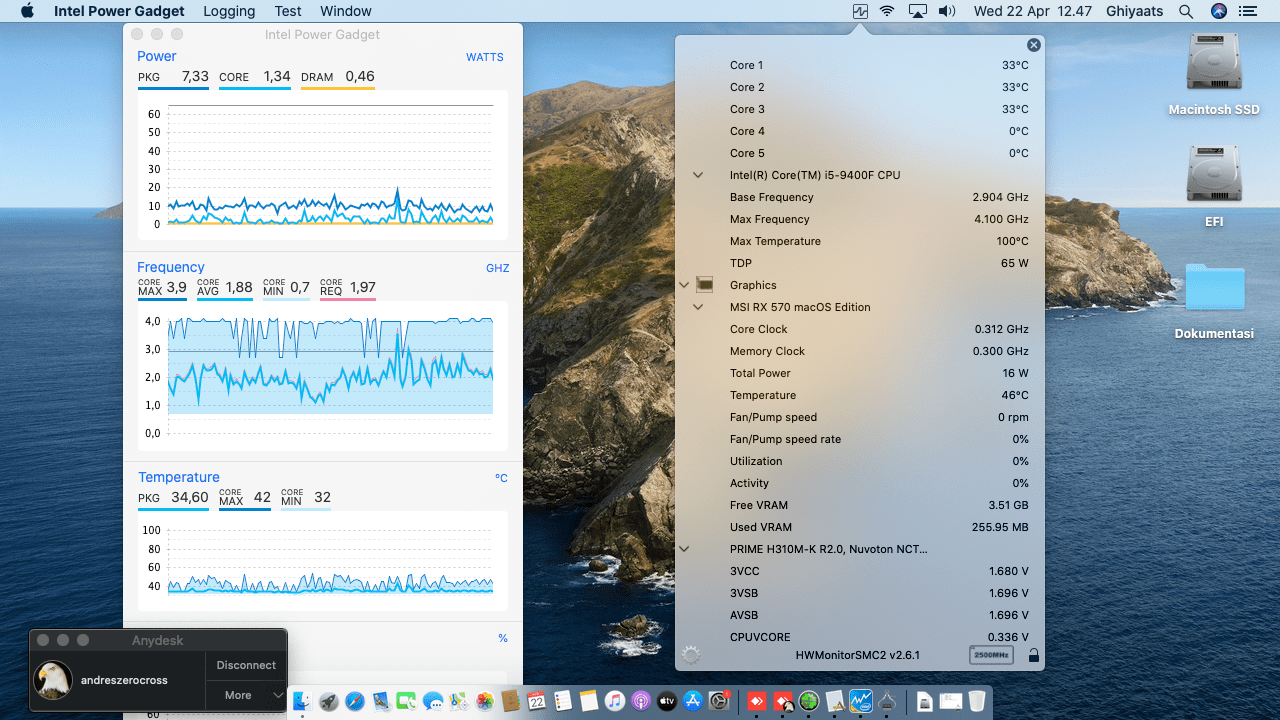Image resolution: width=1280 pixels, height=720 pixels.
Task: Open Wi-Fi status menu bar icon
Action: [887, 12]
